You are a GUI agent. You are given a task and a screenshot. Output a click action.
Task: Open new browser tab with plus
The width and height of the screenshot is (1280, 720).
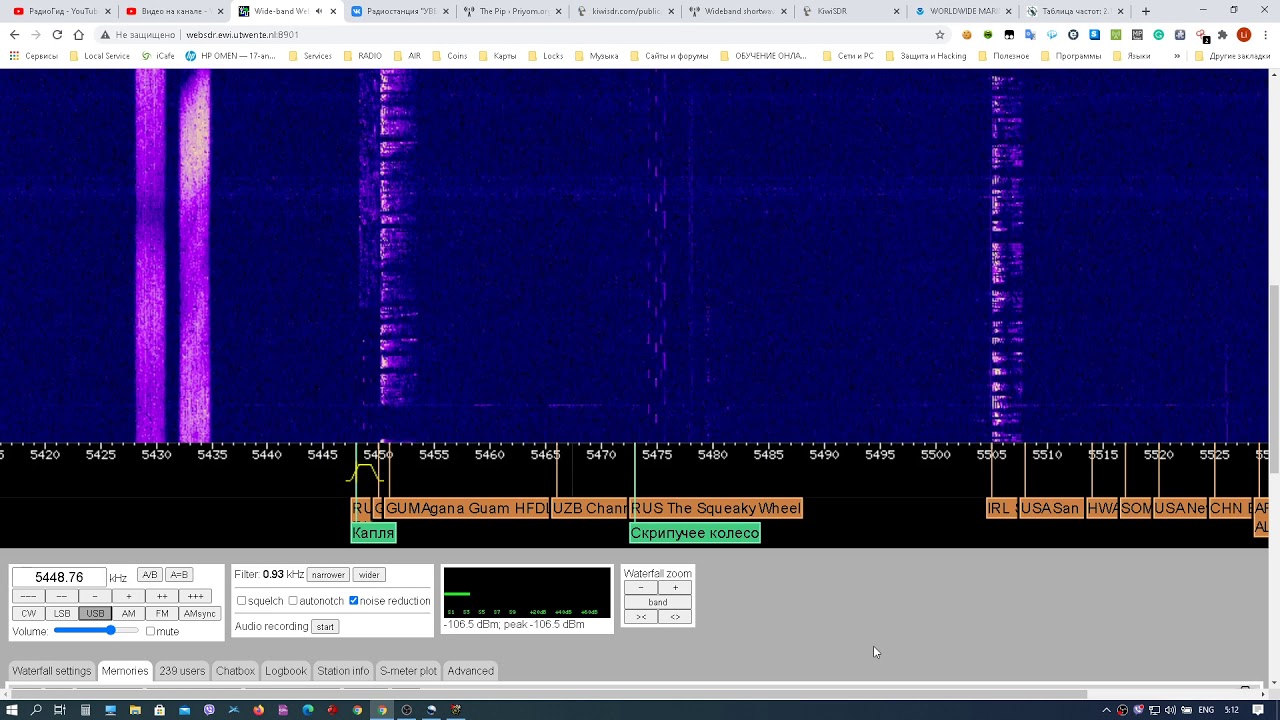(1146, 11)
